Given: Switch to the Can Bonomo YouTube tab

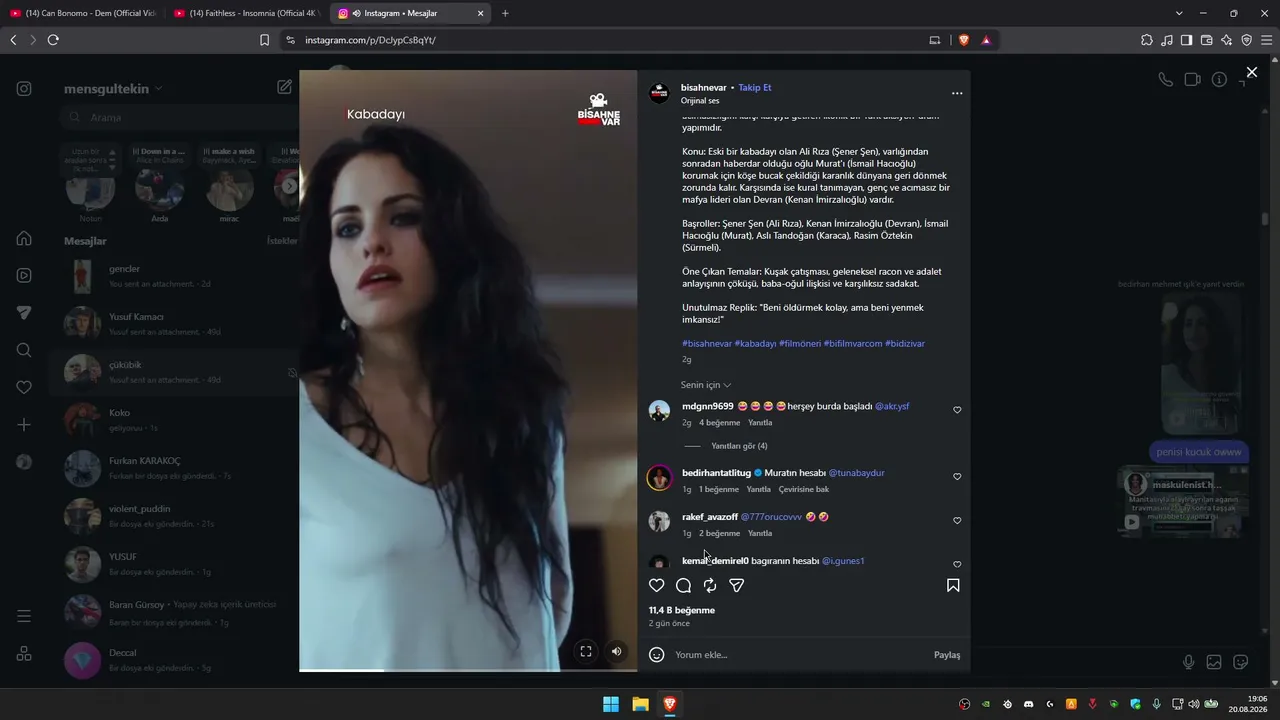Looking at the screenshot, I should coord(82,13).
